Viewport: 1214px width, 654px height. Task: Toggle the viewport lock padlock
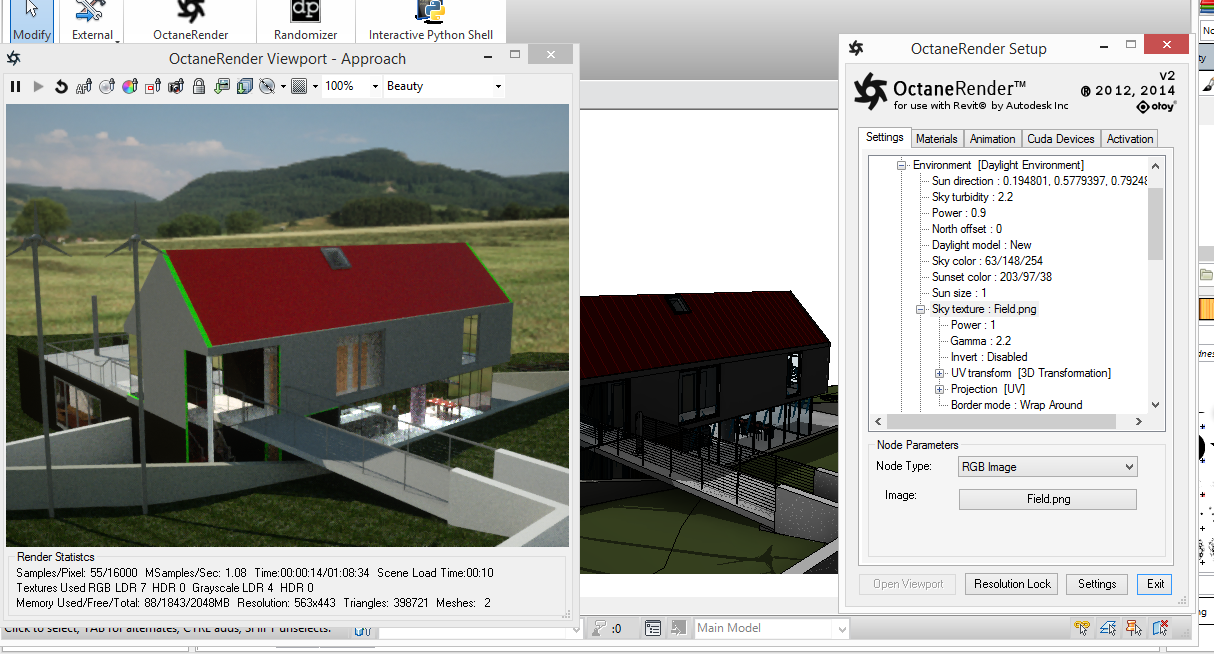pos(199,87)
